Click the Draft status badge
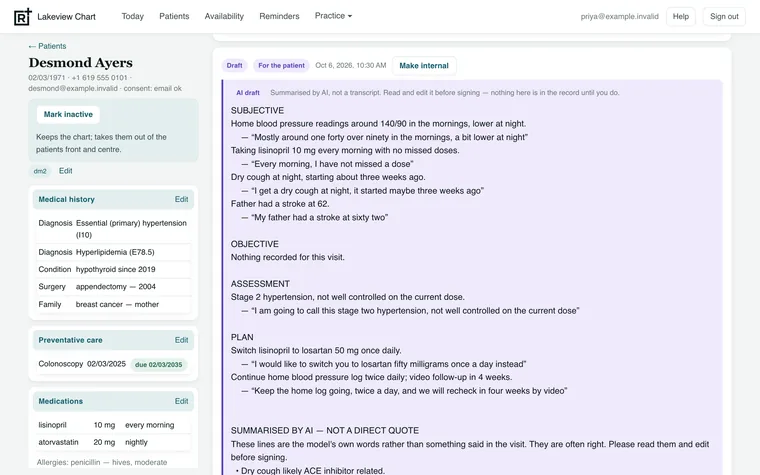This screenshot has width=760, height=475. [x=234, y=65]
